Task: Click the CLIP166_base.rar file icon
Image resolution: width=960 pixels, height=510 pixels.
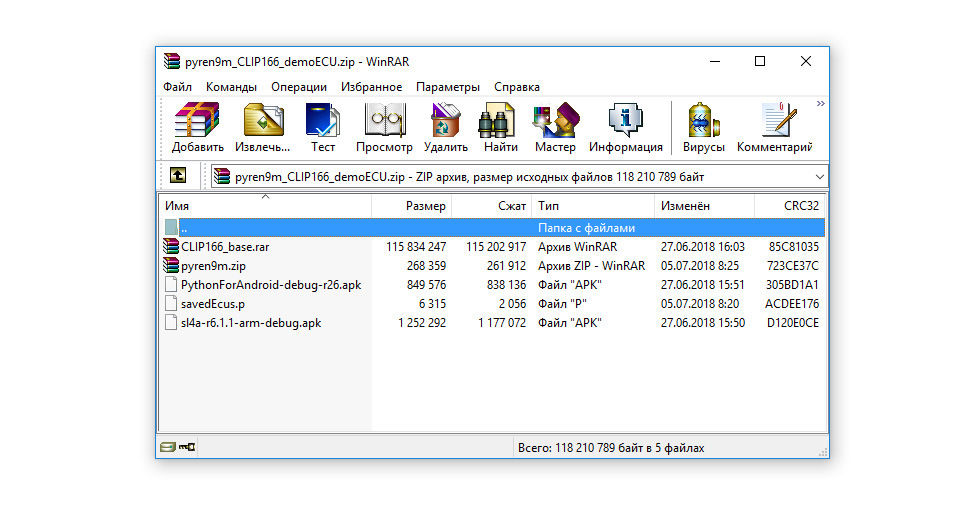Action: pos(171,247)
